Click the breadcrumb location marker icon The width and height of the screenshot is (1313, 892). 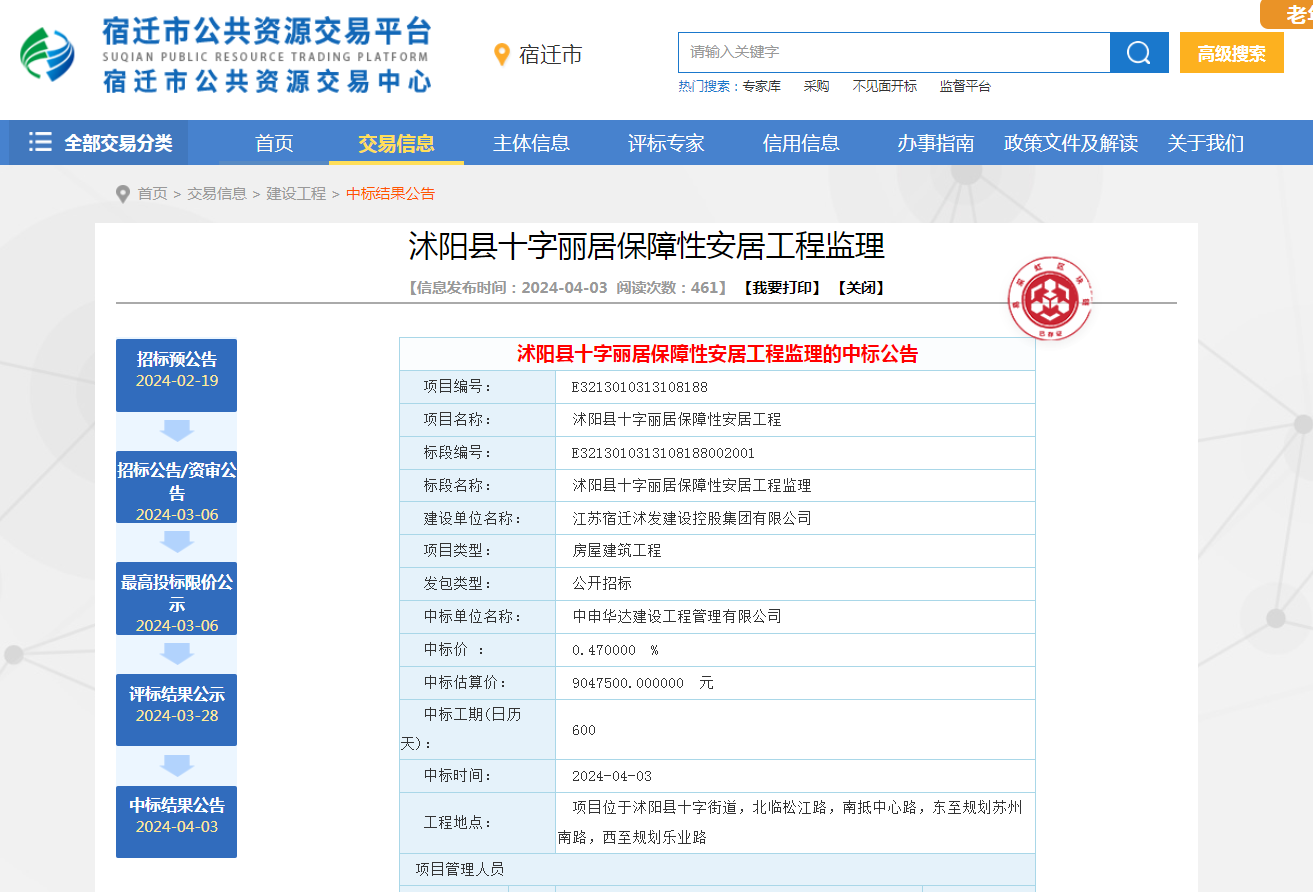pos(123,194)
